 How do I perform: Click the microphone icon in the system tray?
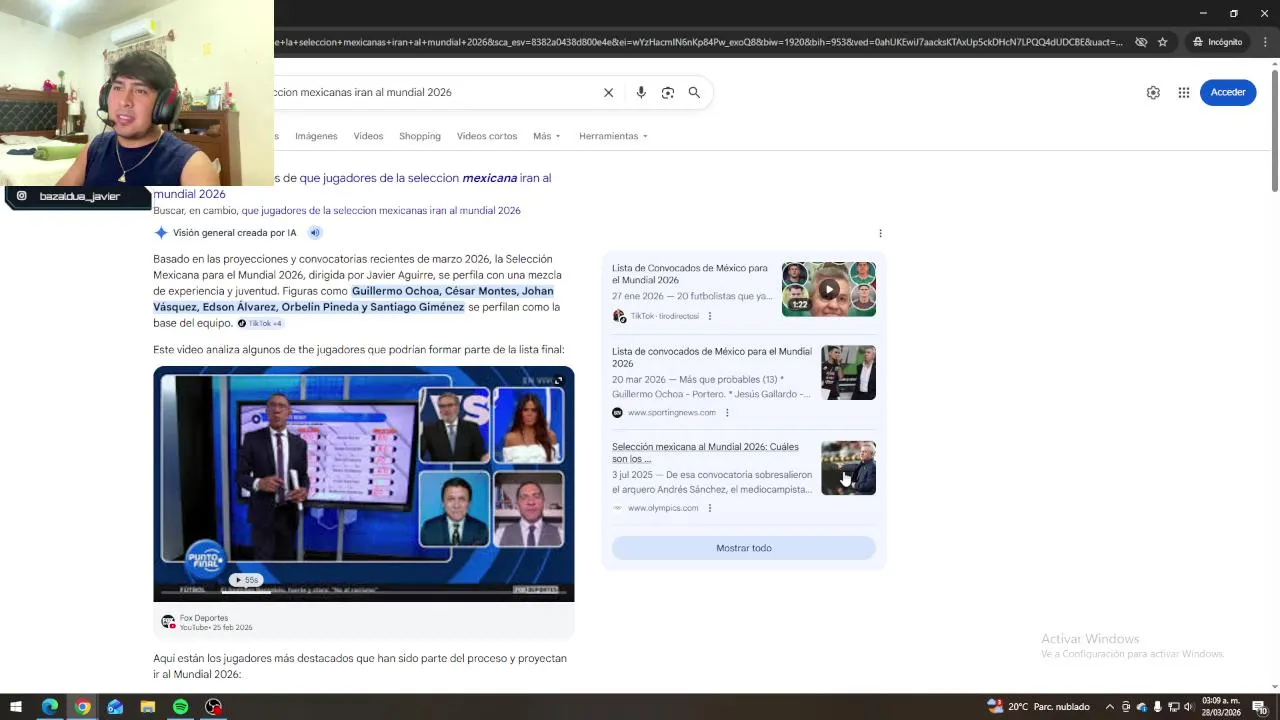pyautogui.click(x=1158, y=707)
